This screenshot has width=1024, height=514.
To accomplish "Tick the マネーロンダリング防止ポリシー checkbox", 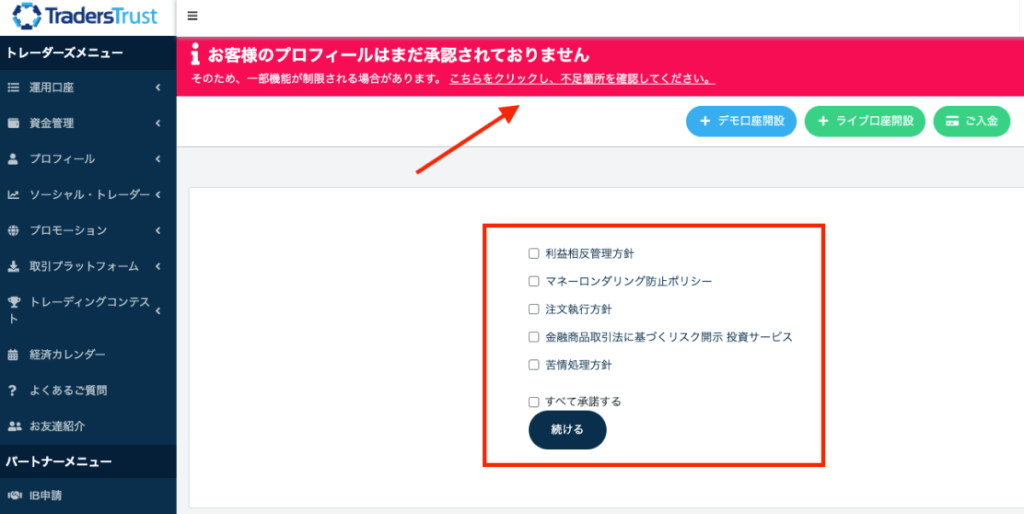I will 534,282.
